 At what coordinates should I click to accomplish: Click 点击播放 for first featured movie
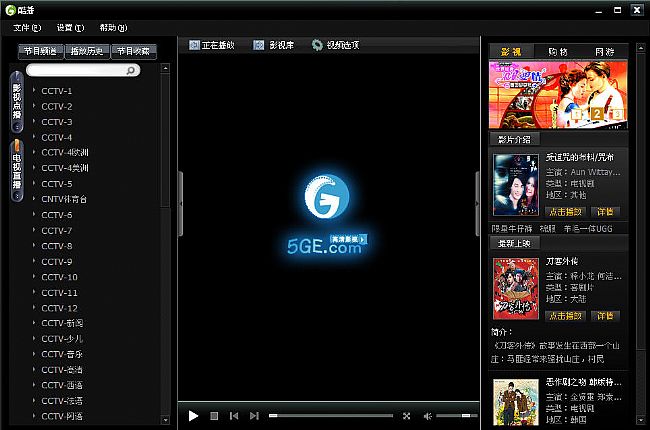pyautogui.click(x=565, y=212)
